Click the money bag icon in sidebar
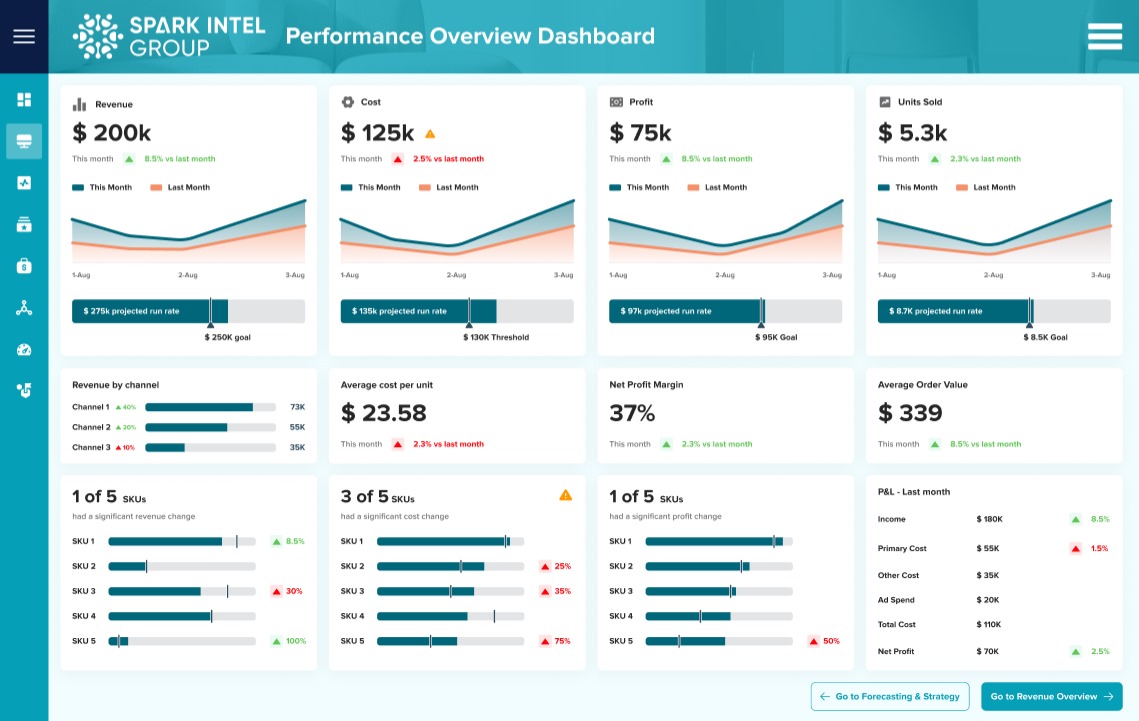Viewport: 1139px width, 721px height. pos(24,266)
